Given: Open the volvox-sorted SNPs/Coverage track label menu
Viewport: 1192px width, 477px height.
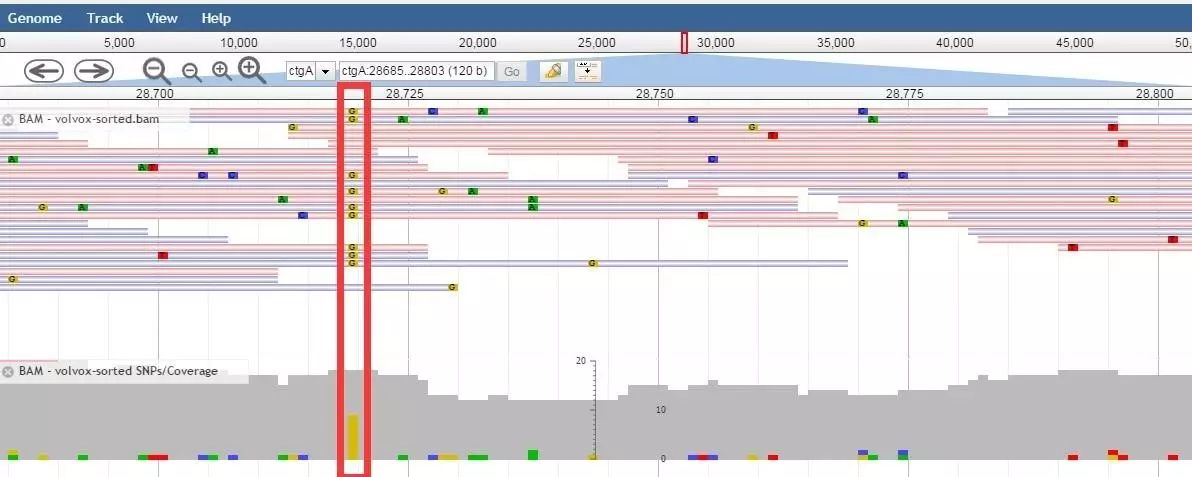Looking at the screenshot, I should point(118,372).
